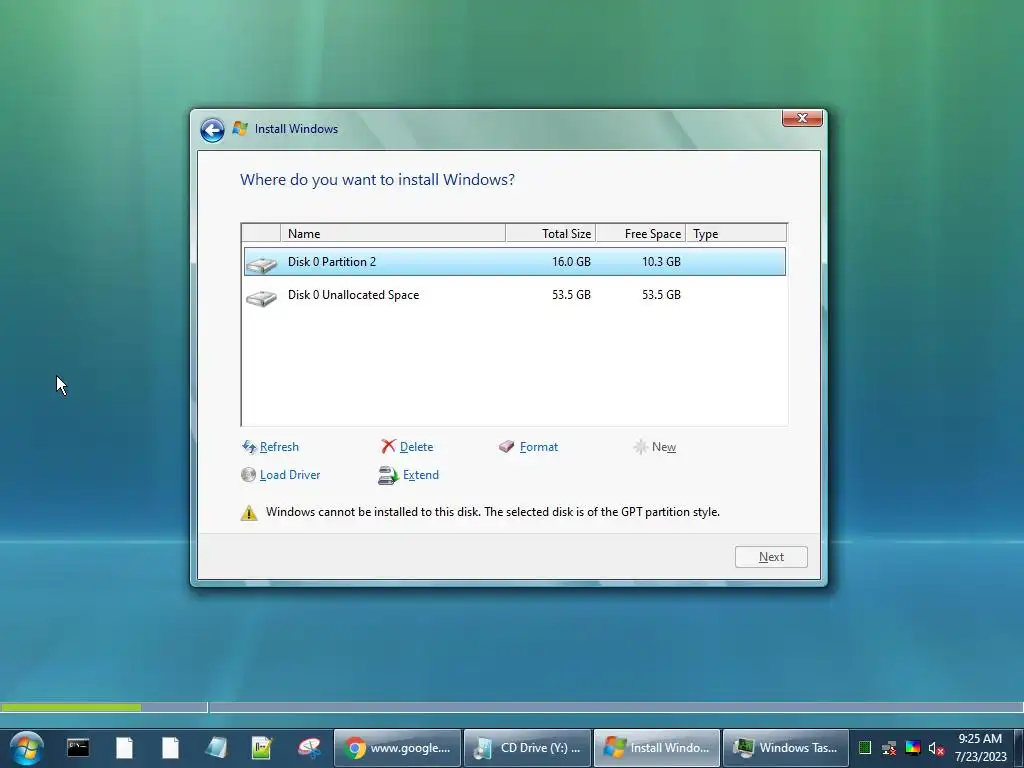The height and width of the screenshot is (768, 1024).
Task: Open the 9:25 AM clock in tray
Action: click(980, 748)
